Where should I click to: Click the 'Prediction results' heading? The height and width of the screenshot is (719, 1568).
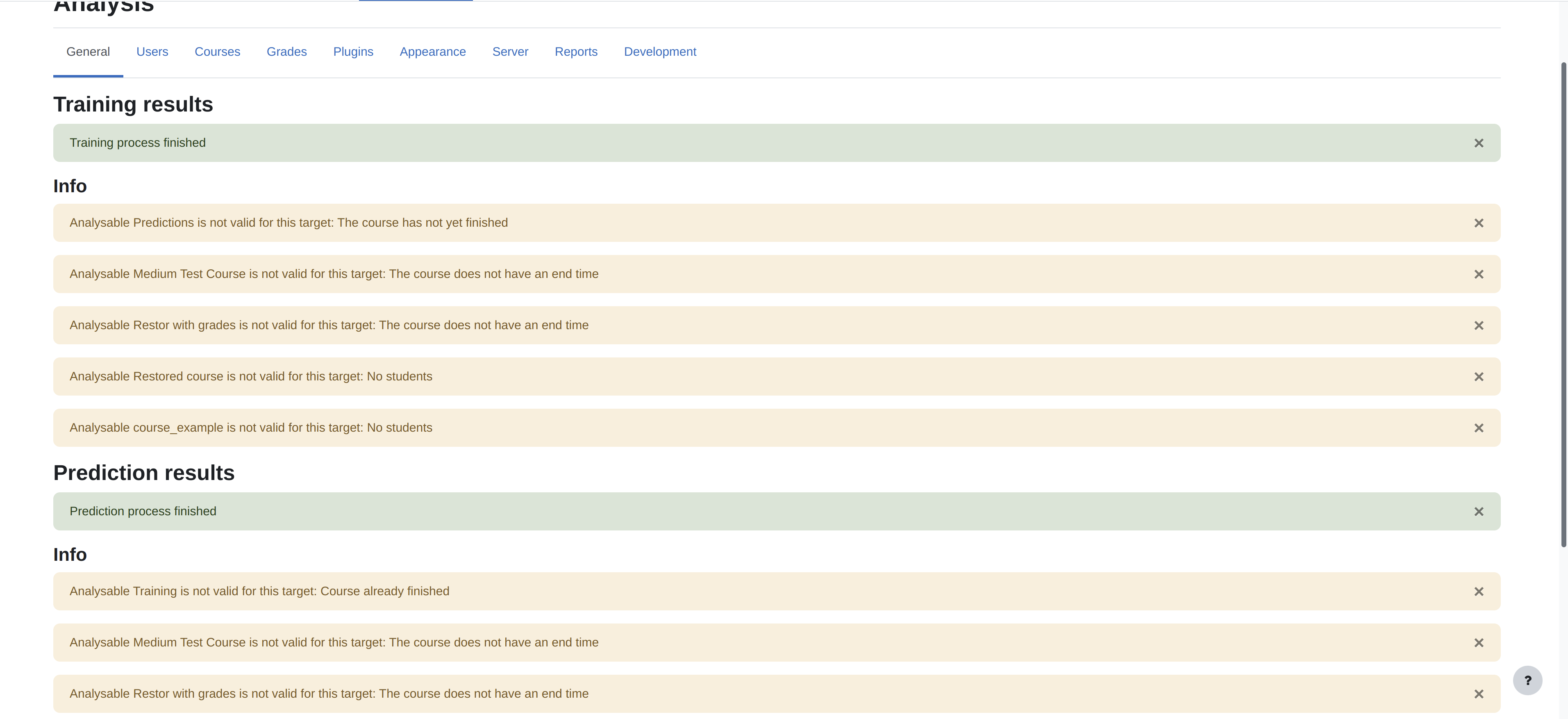tap(144, 473)
